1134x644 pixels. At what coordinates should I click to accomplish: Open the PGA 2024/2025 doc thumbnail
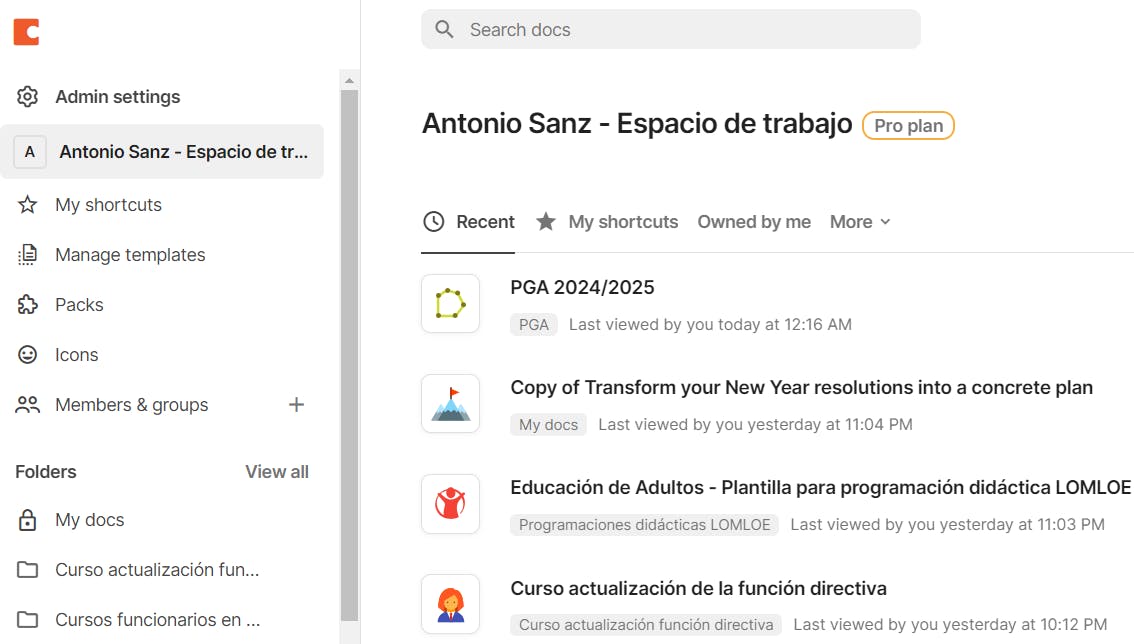point(451,304)
